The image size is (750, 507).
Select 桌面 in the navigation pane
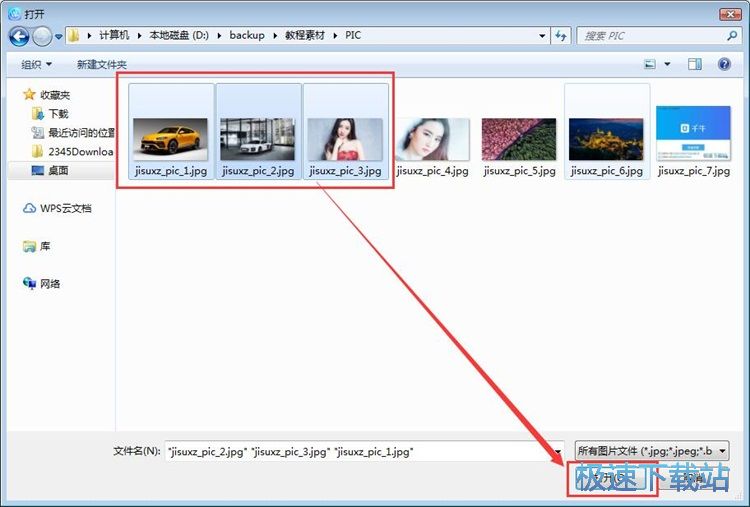[x=58, y=170]
